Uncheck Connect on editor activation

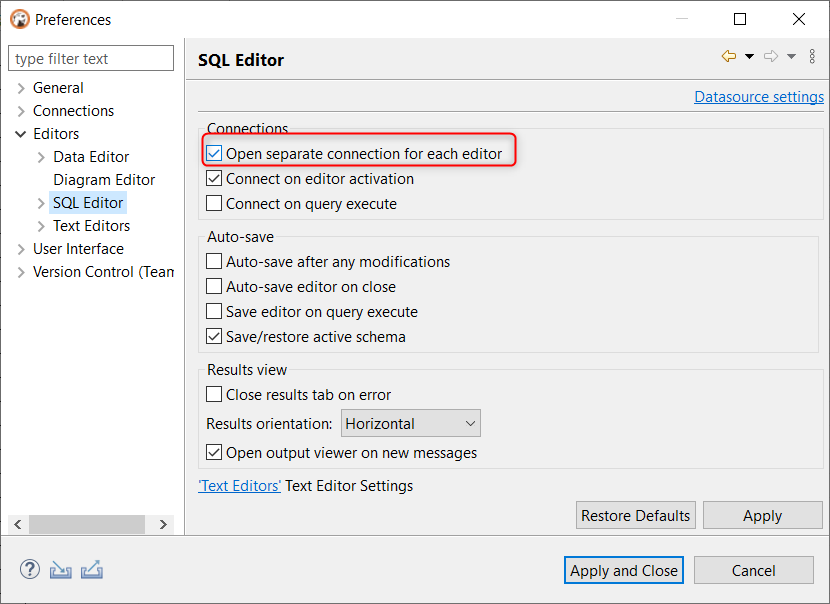coord(214,178)
